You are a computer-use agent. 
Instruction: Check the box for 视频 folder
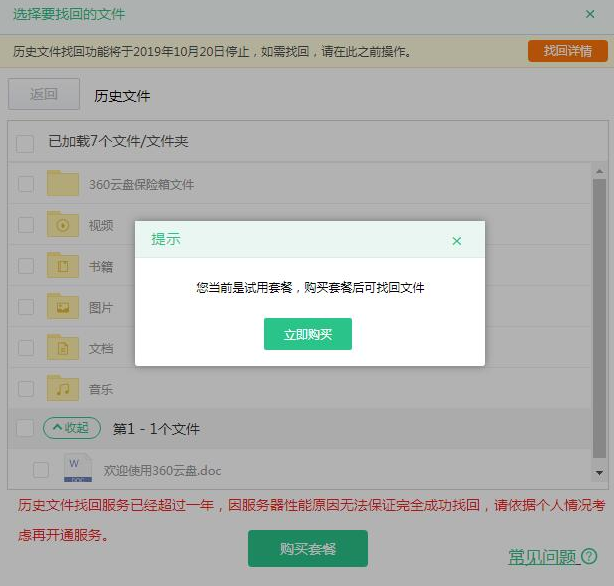coord(26,225)
